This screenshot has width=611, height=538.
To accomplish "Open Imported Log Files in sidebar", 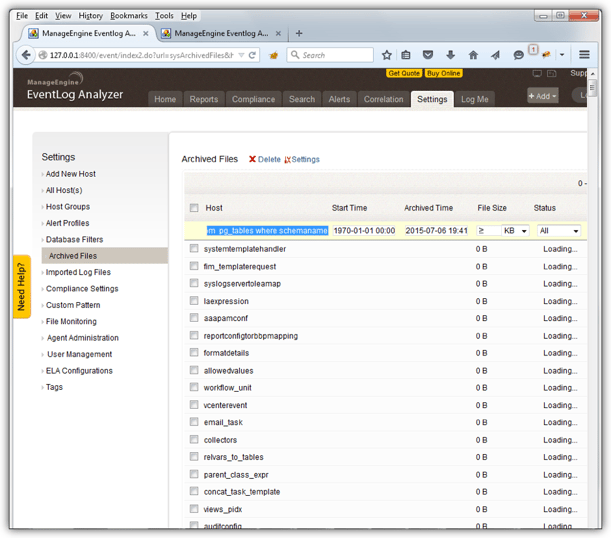I will 78,272.
